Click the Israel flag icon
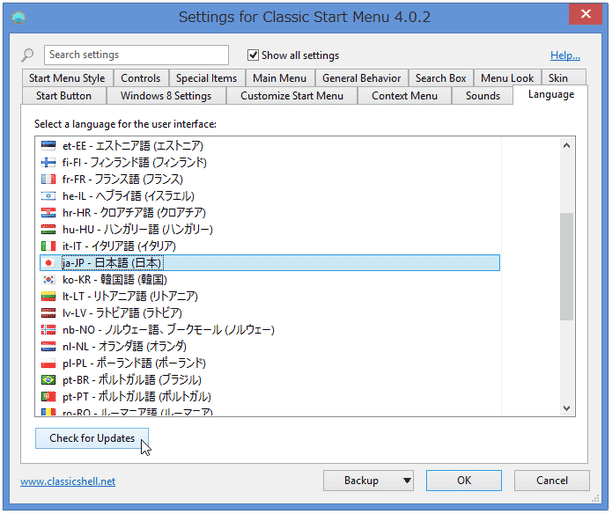The width and height of the screenshot is (612, 514). [x=48, y=196]
